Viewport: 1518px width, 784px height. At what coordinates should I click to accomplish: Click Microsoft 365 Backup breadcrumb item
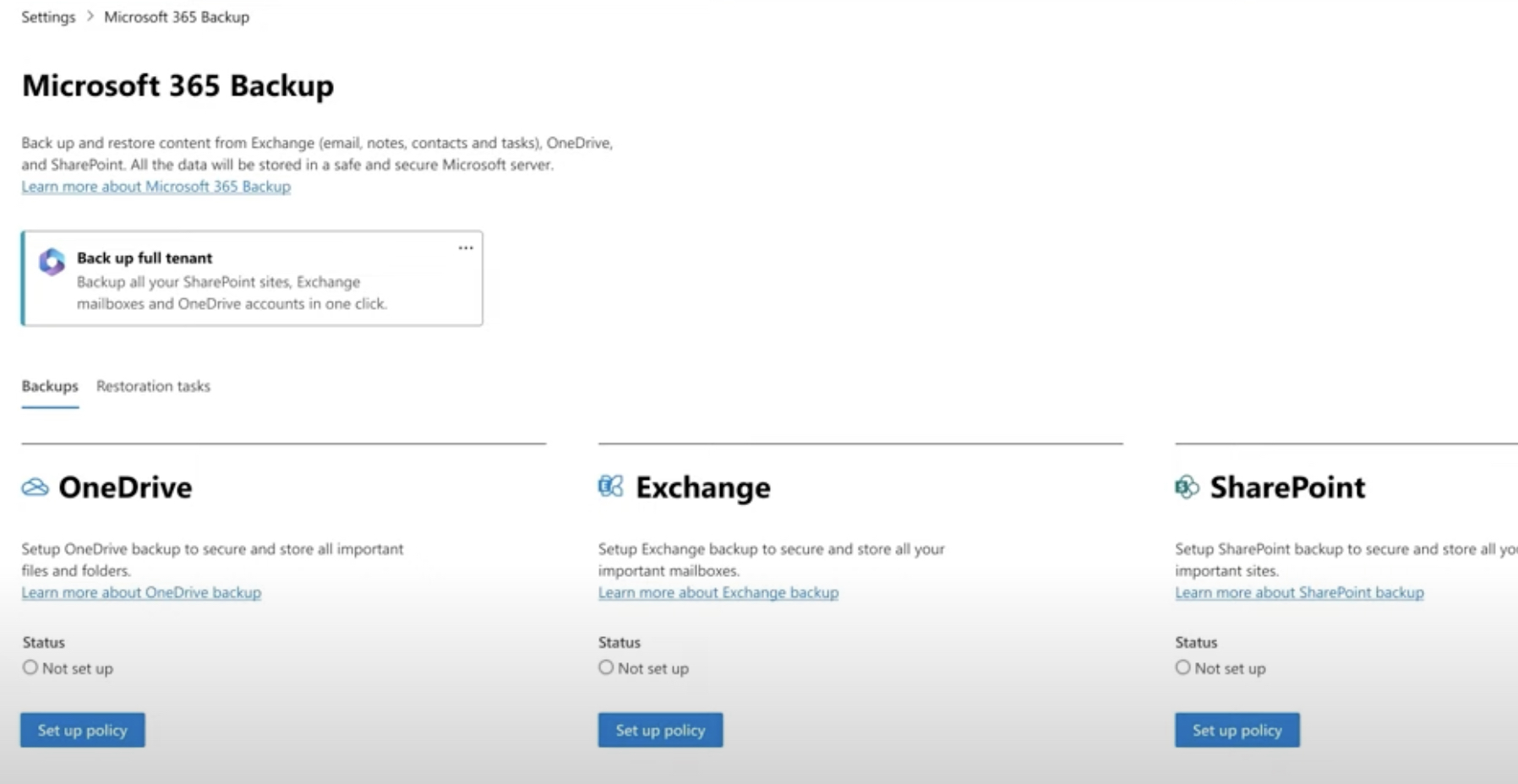(x=177, y=17)
